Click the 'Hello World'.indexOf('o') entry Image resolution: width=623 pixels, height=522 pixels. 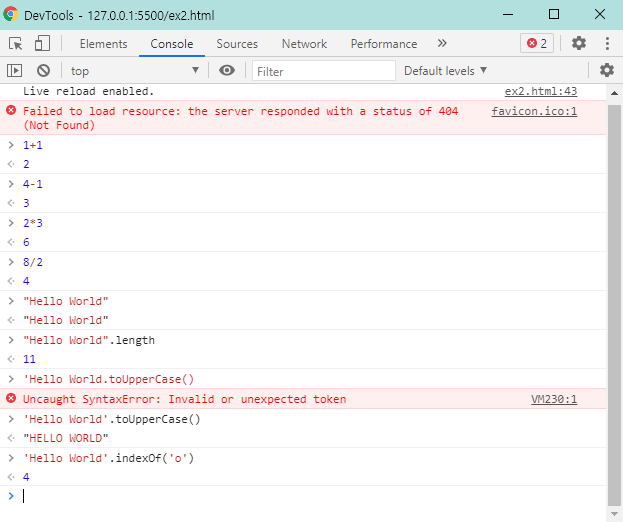(108, 458)
